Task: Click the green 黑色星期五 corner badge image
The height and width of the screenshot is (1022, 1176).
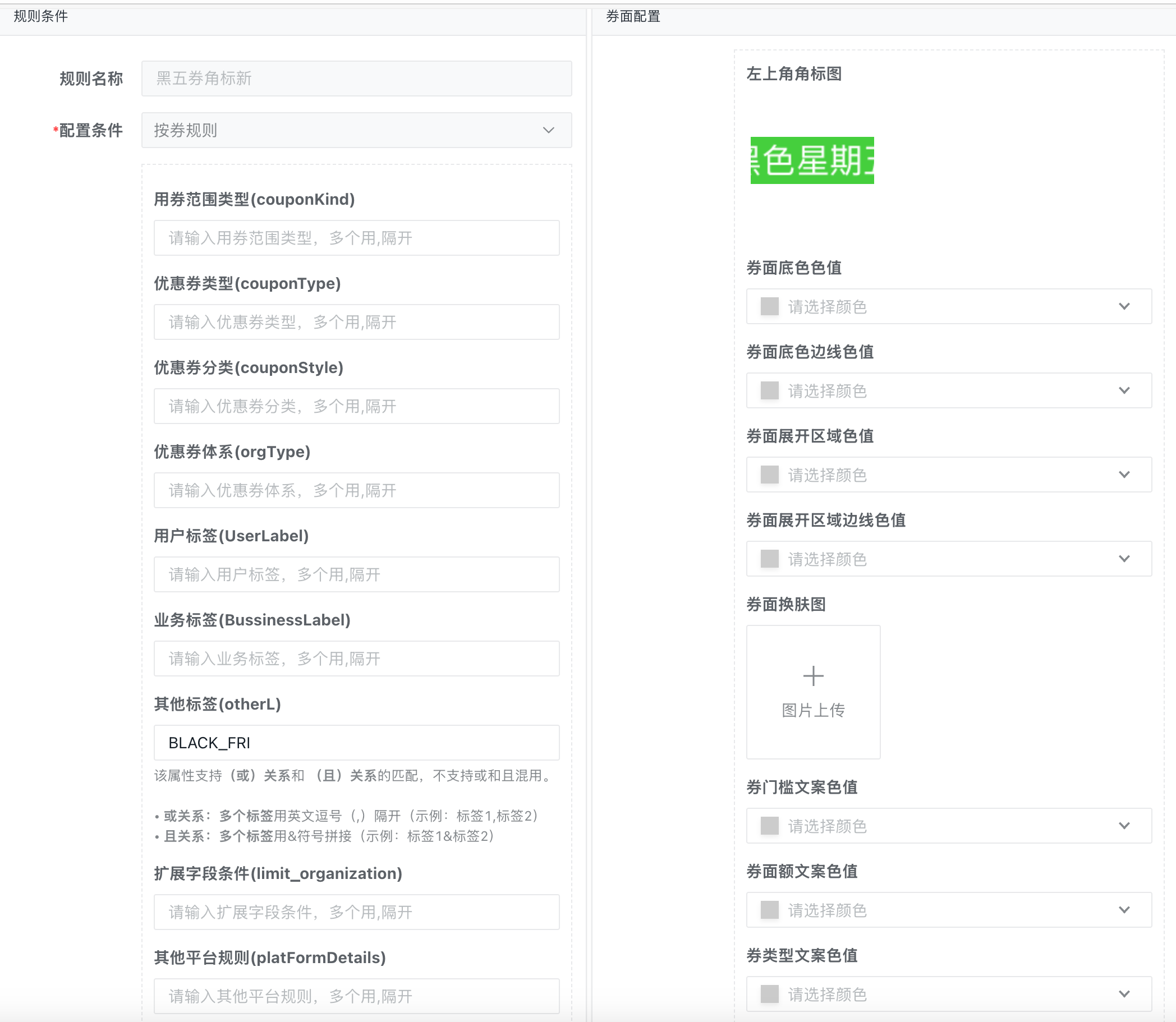Action: pos(811,160)
